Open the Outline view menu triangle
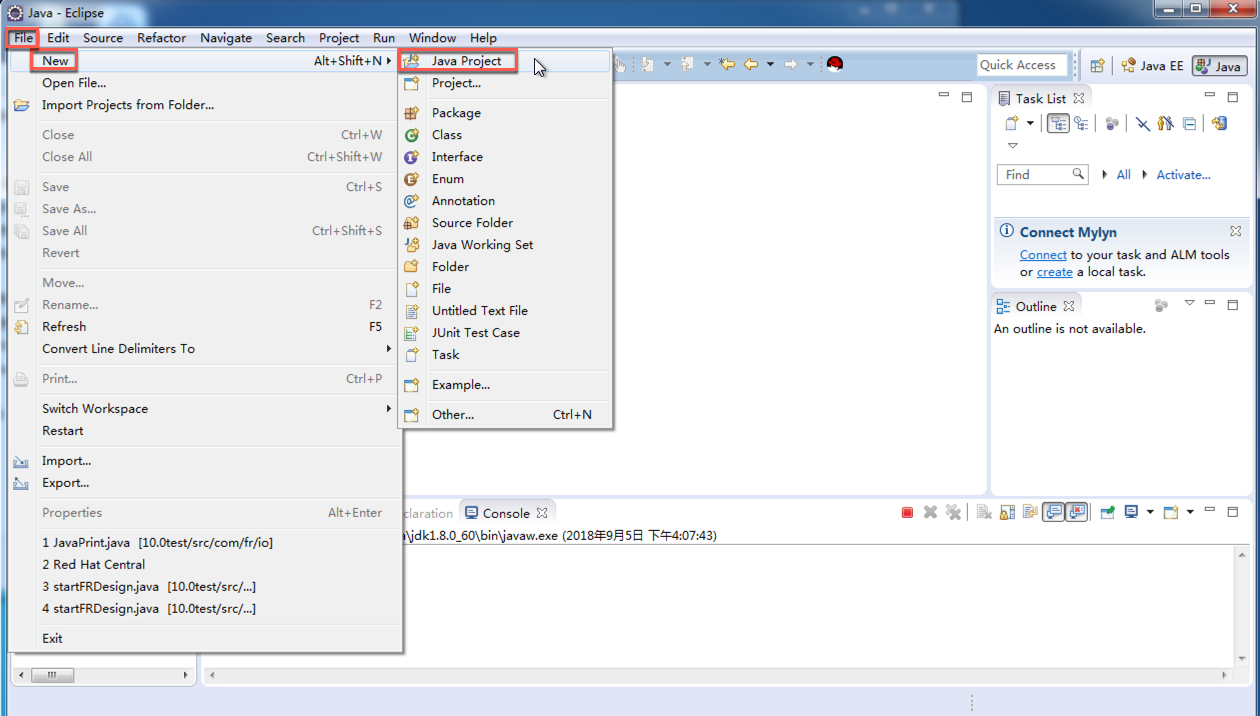This screenshot has height=716, width=1260. point(1189,303)
